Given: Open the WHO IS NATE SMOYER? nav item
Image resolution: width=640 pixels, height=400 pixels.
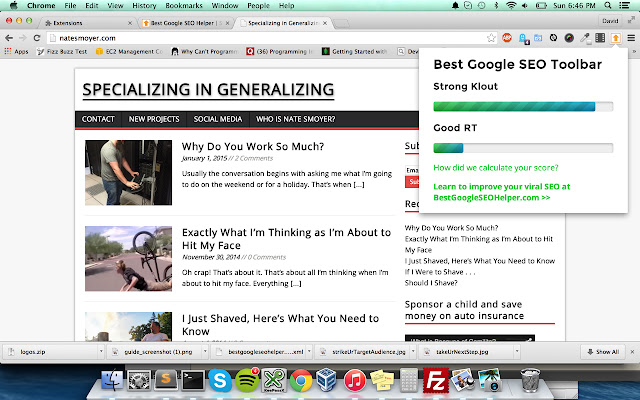Looking at the screenshot, I should tap(296, 119).
